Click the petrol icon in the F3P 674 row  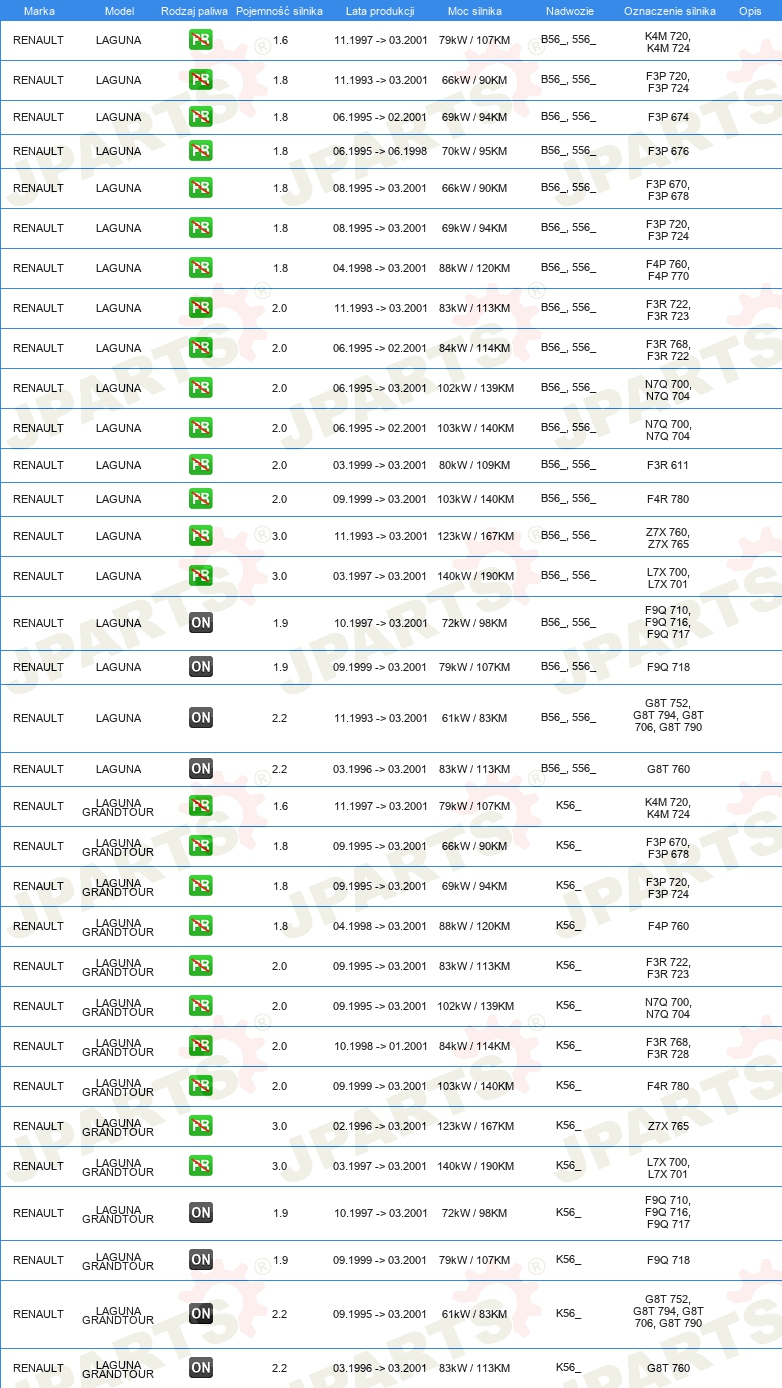[201, 117]
